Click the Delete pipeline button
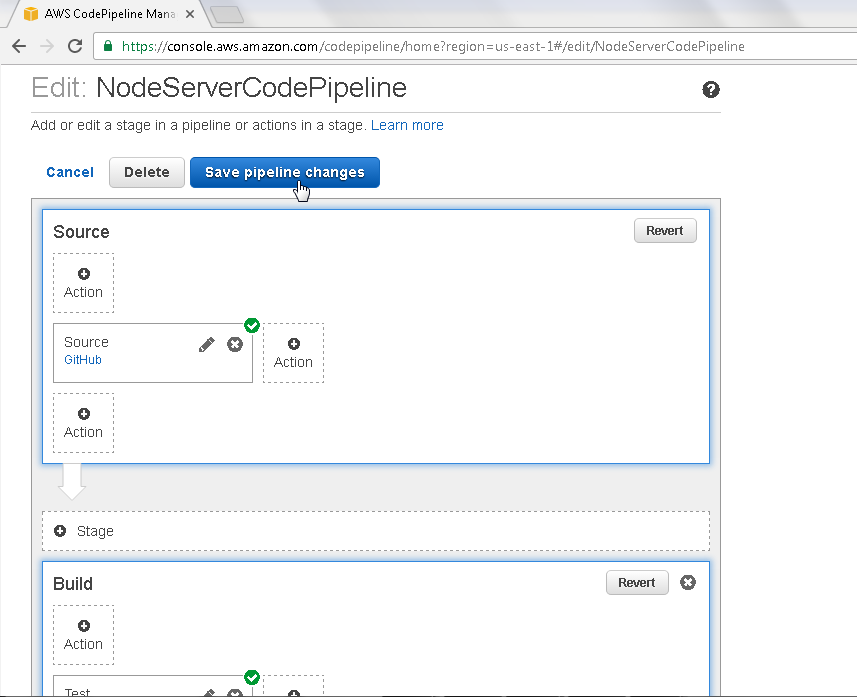 coord(147,173)
